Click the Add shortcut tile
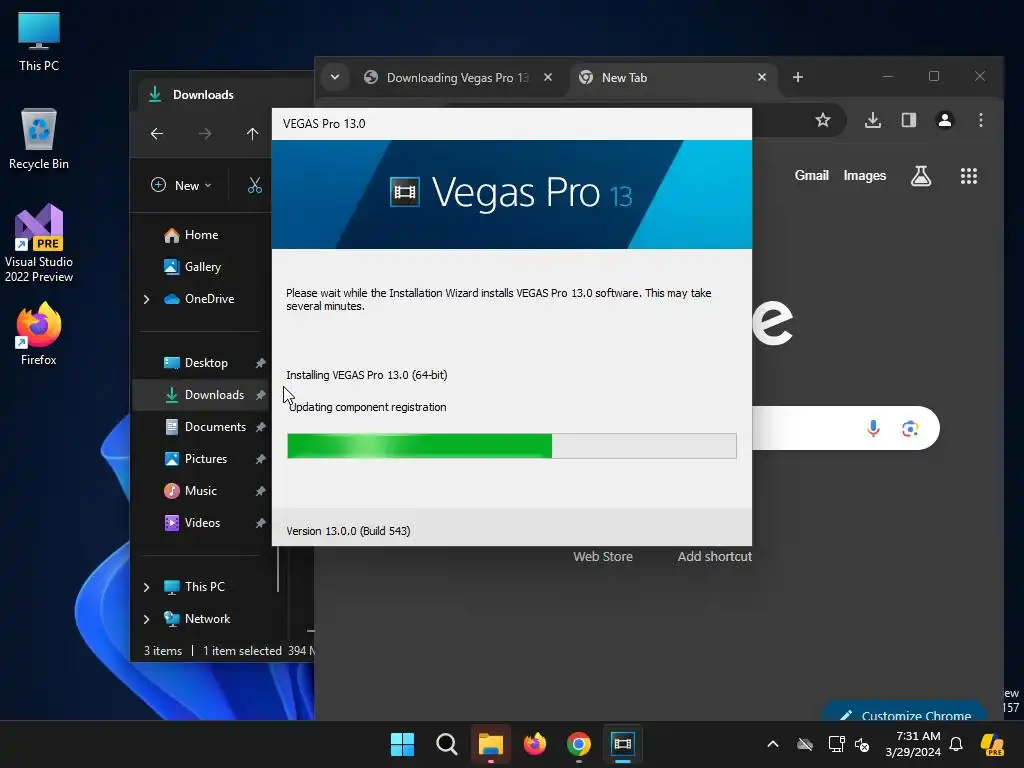Image resolution: width=1024 pixels, height=768 pixels. click(714, 557)
